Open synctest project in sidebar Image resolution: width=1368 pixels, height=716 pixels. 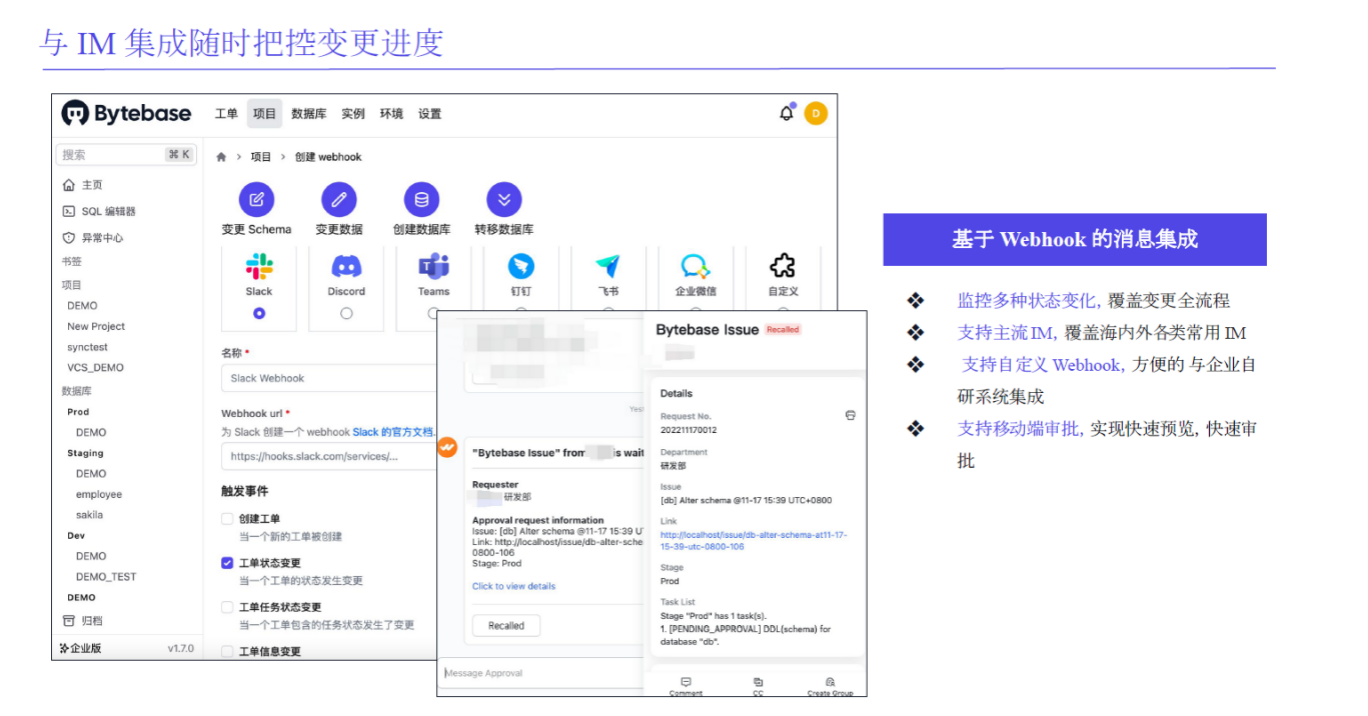87,347
